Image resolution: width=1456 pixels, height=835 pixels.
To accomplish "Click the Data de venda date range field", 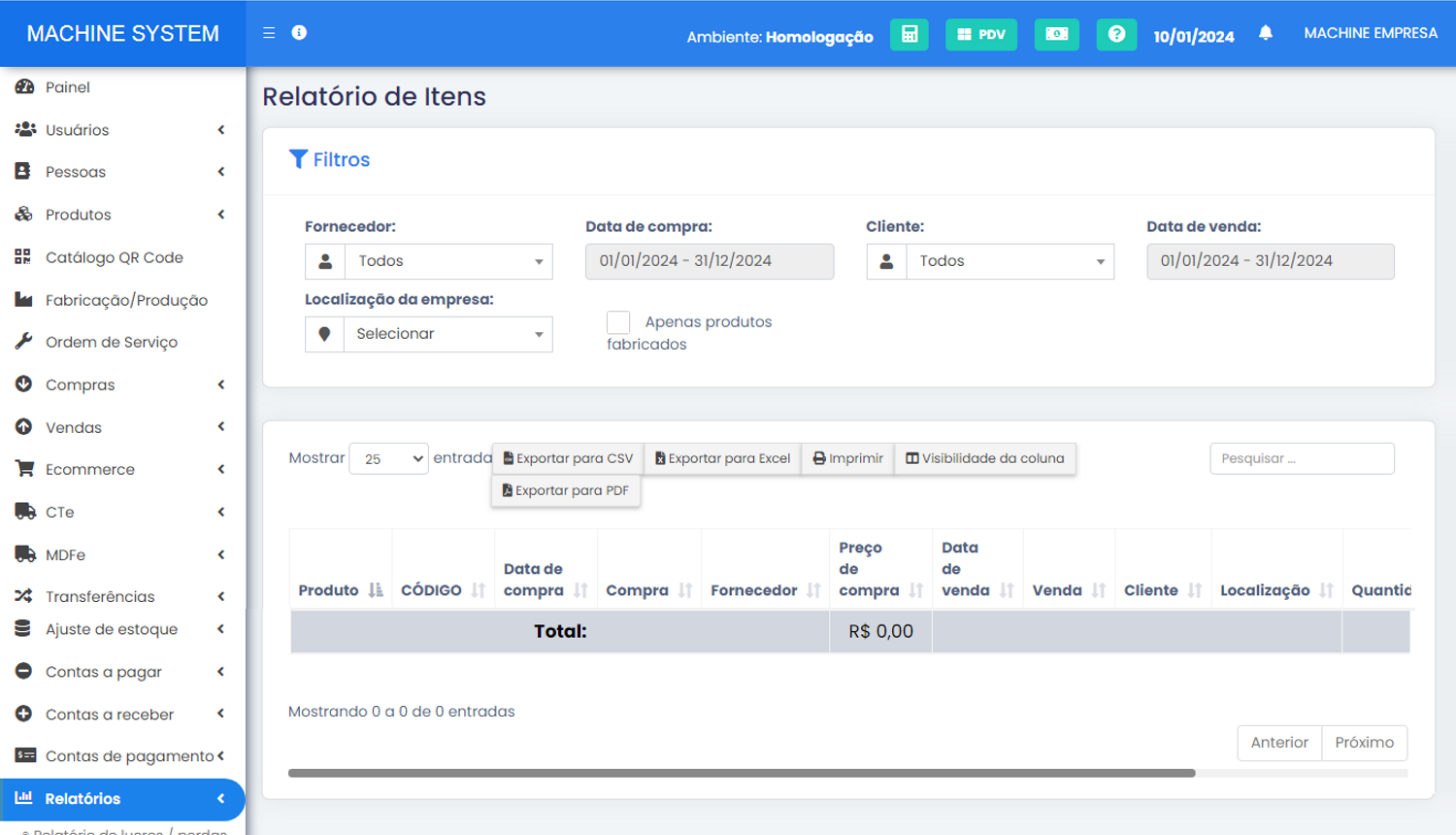I will click(x=1271, y=261).
